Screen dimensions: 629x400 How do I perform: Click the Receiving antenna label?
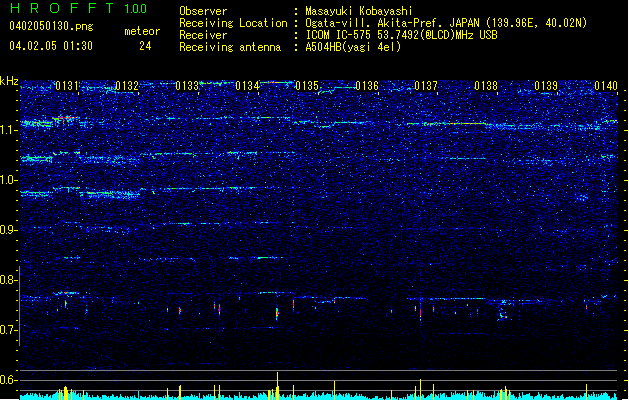point(230,47)
